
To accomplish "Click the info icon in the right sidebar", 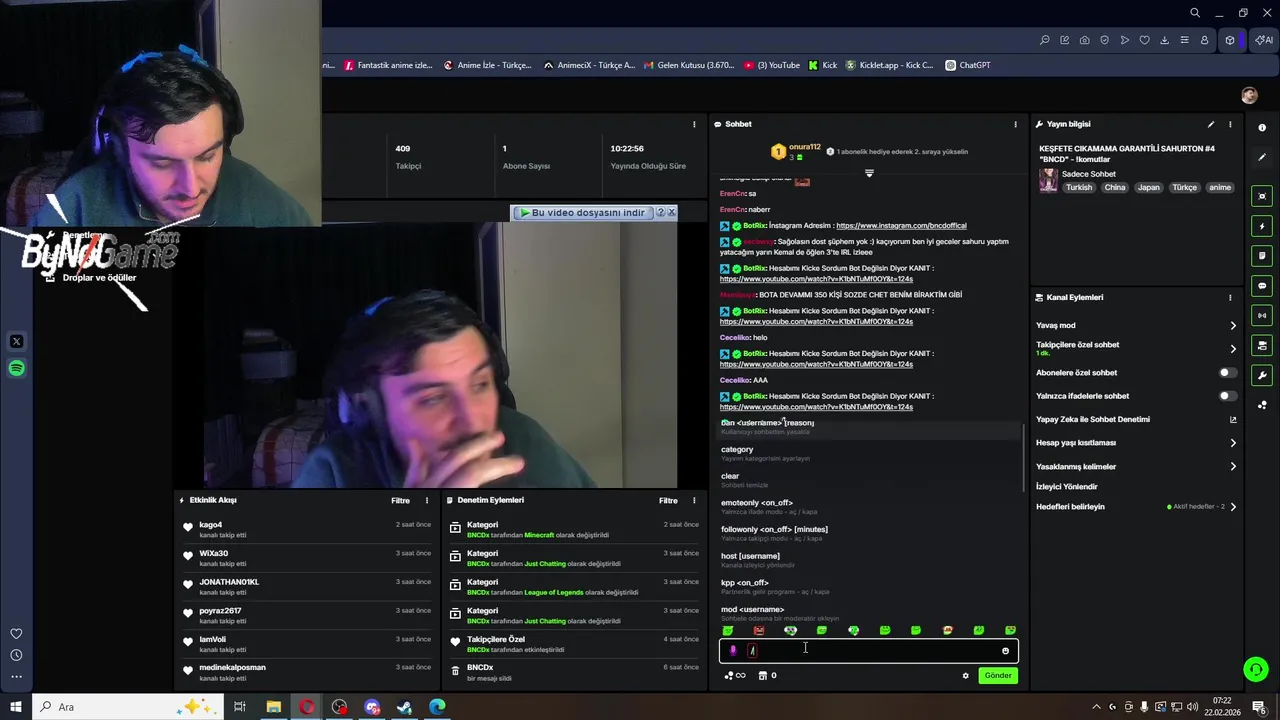I will pos(1262,127).
